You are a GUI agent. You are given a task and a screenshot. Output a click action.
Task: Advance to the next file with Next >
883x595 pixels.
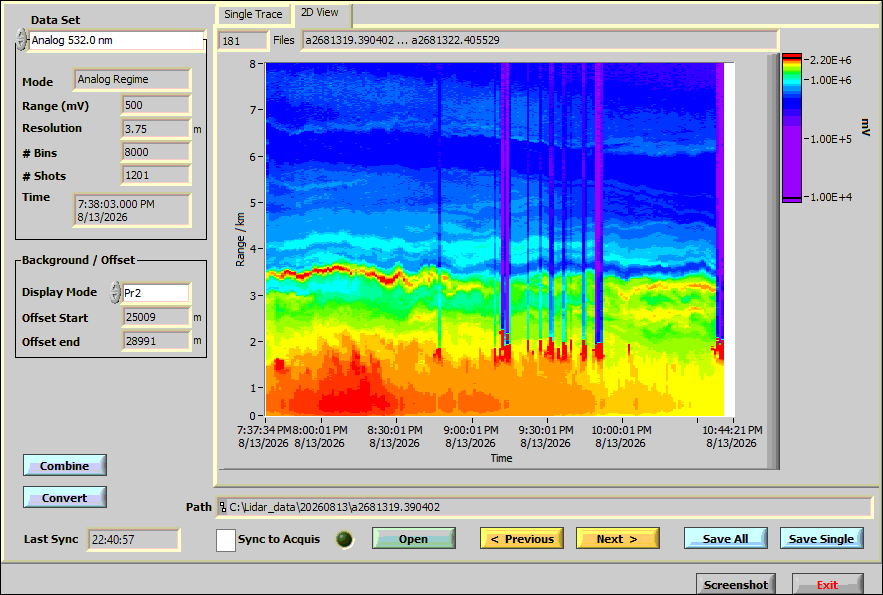click(618, 539)
